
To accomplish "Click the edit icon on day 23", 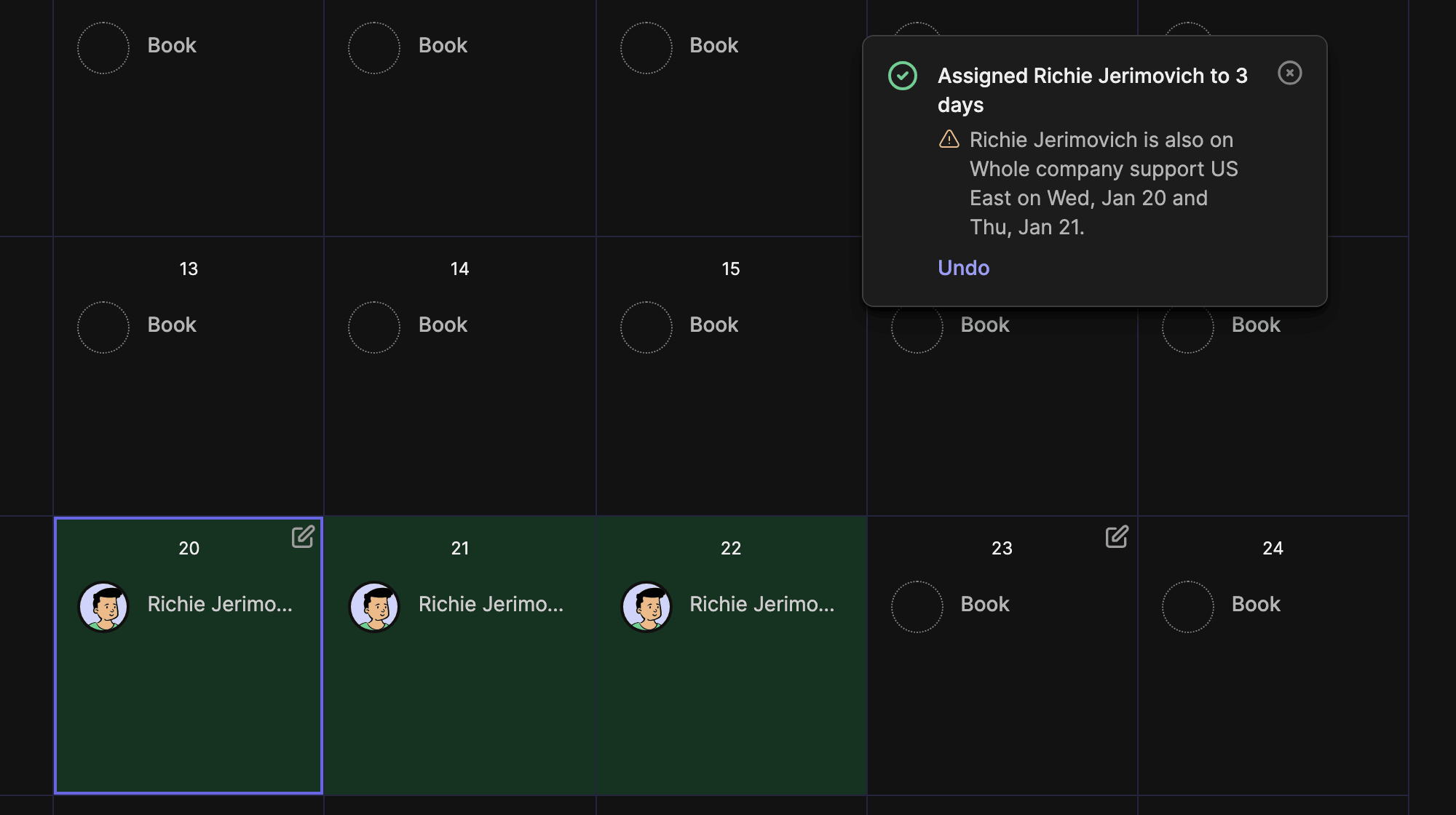I will point(1117,537).
